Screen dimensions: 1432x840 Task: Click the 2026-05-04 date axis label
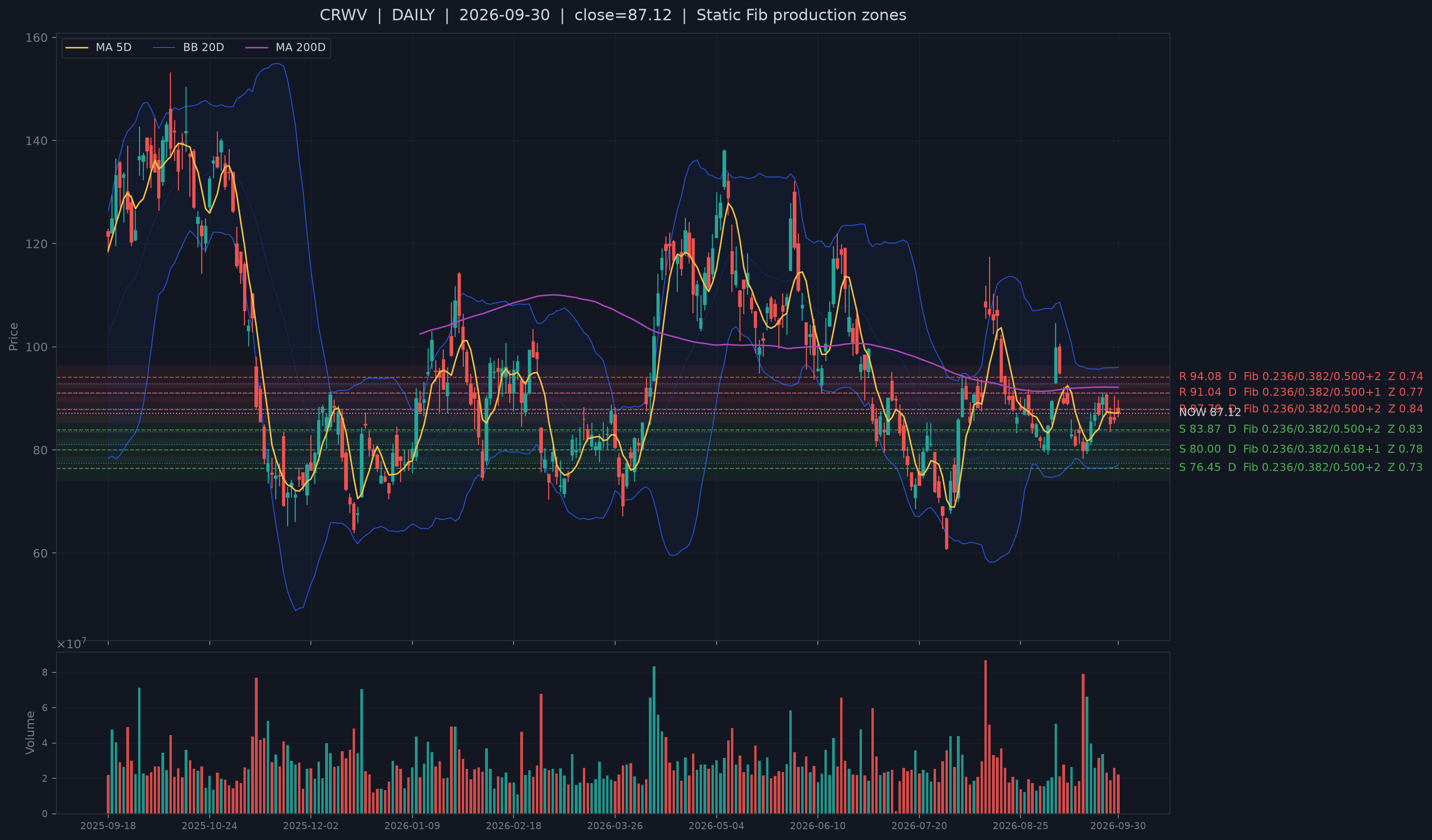717,826
